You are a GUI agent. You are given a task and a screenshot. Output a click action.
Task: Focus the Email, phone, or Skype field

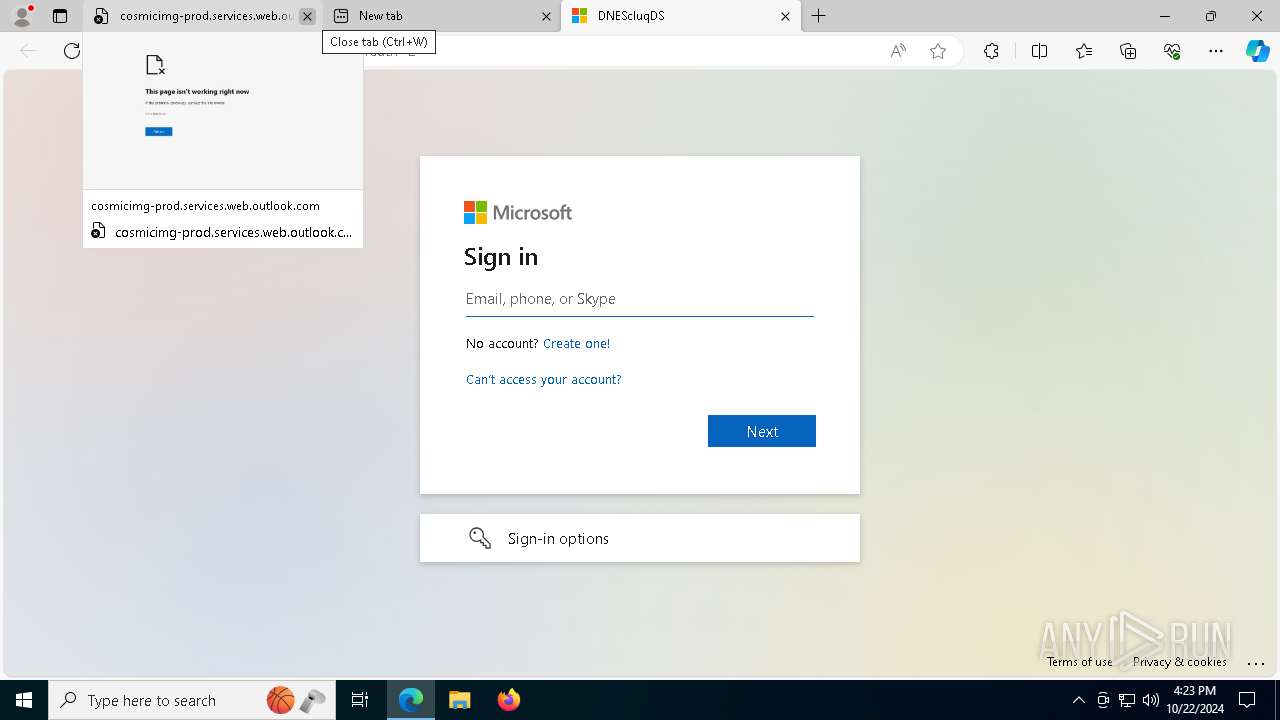[x=640, y=299]
